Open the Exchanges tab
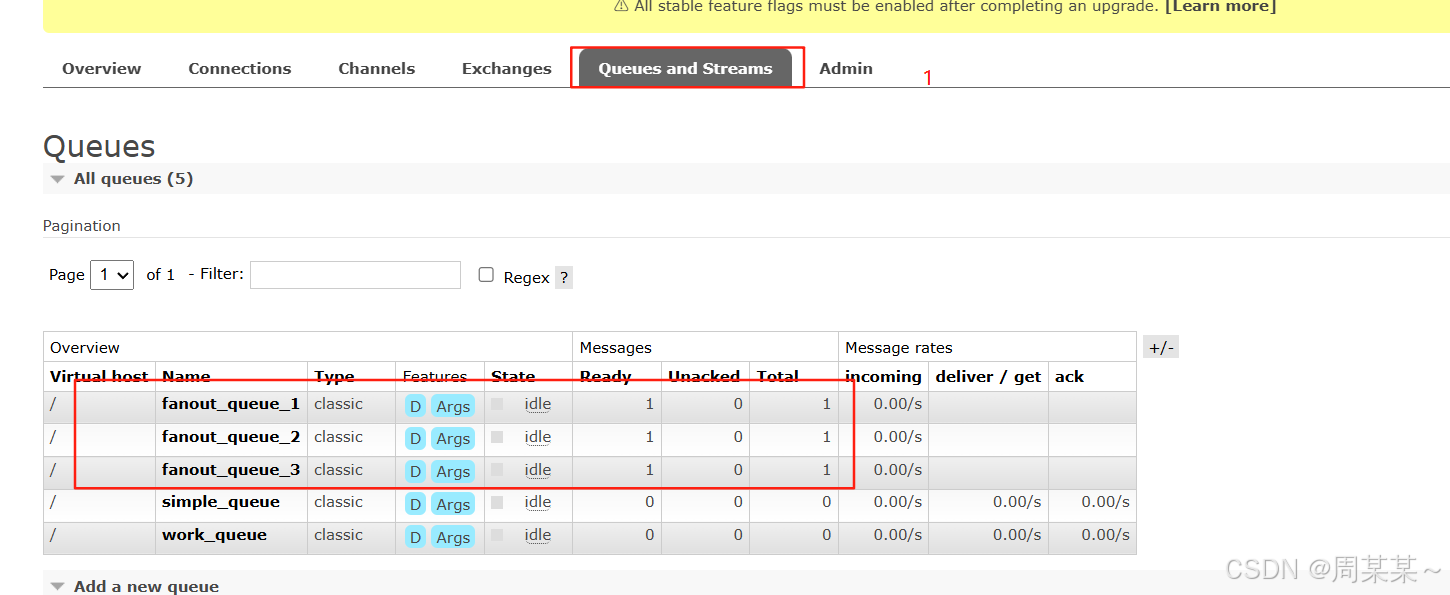The height and width of the screenshot is (595, 1450). pos(507,68)
